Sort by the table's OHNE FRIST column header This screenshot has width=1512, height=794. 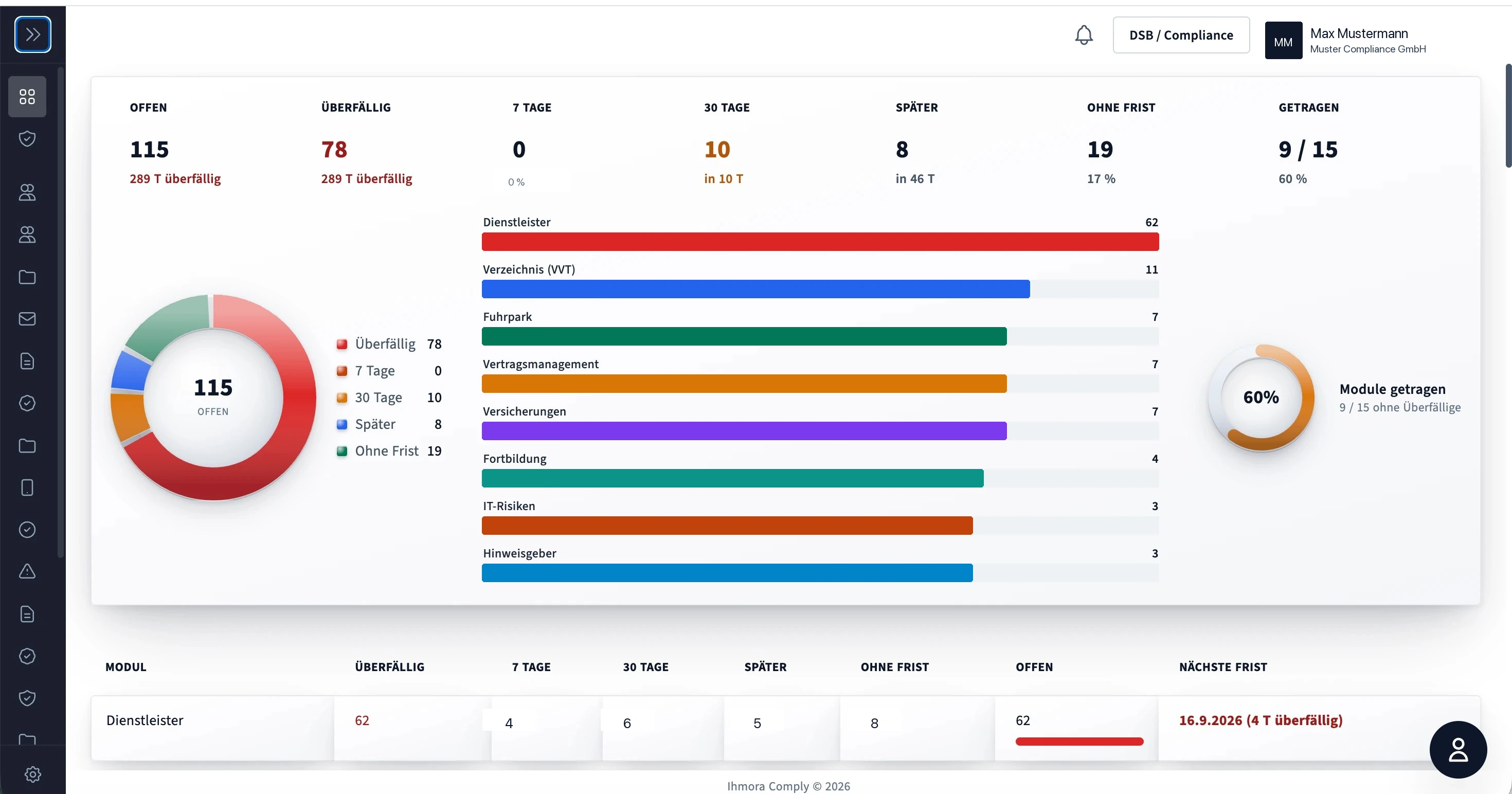click(x=894, y=666)
